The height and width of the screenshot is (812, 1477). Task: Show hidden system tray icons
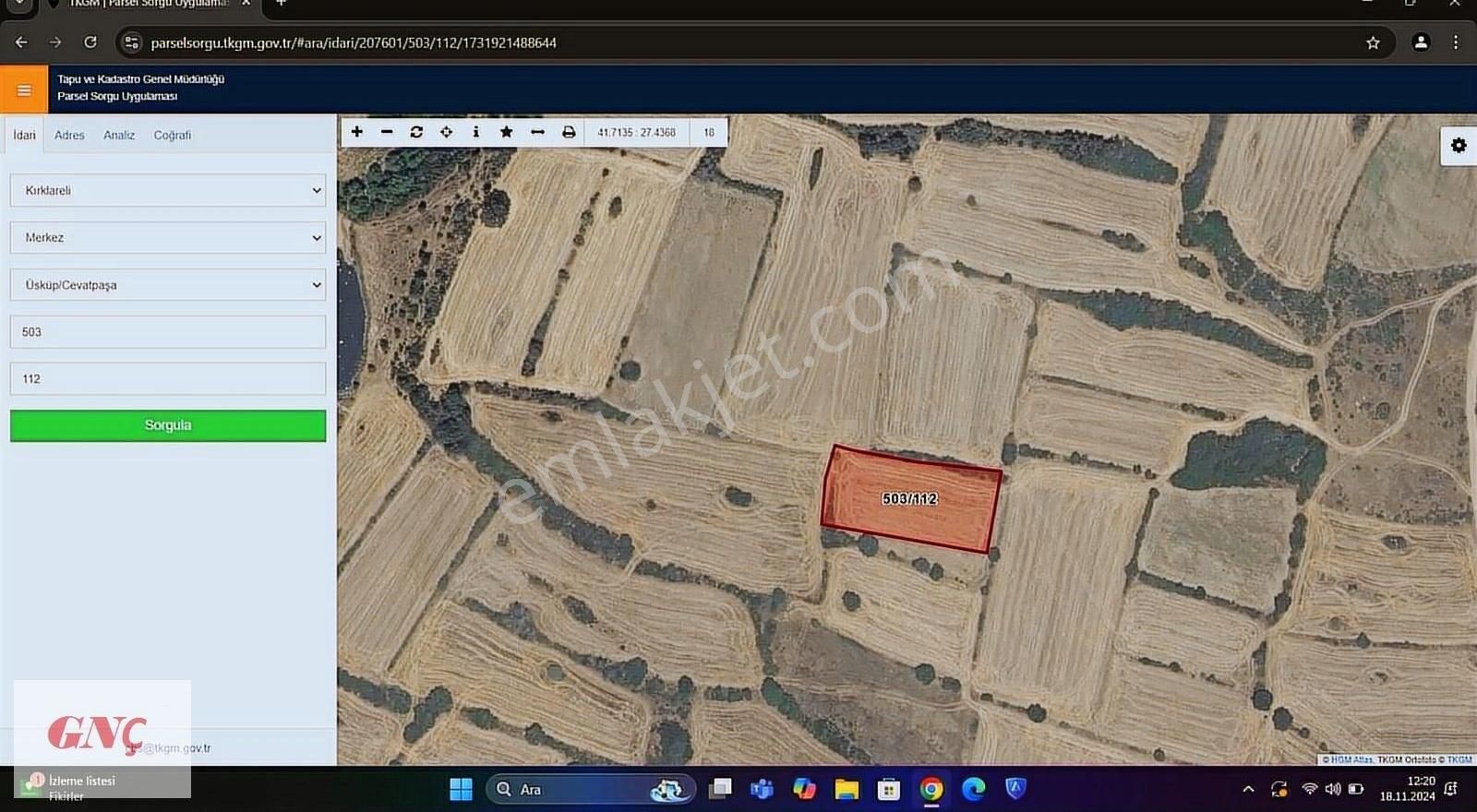[x=1248, y=789]
